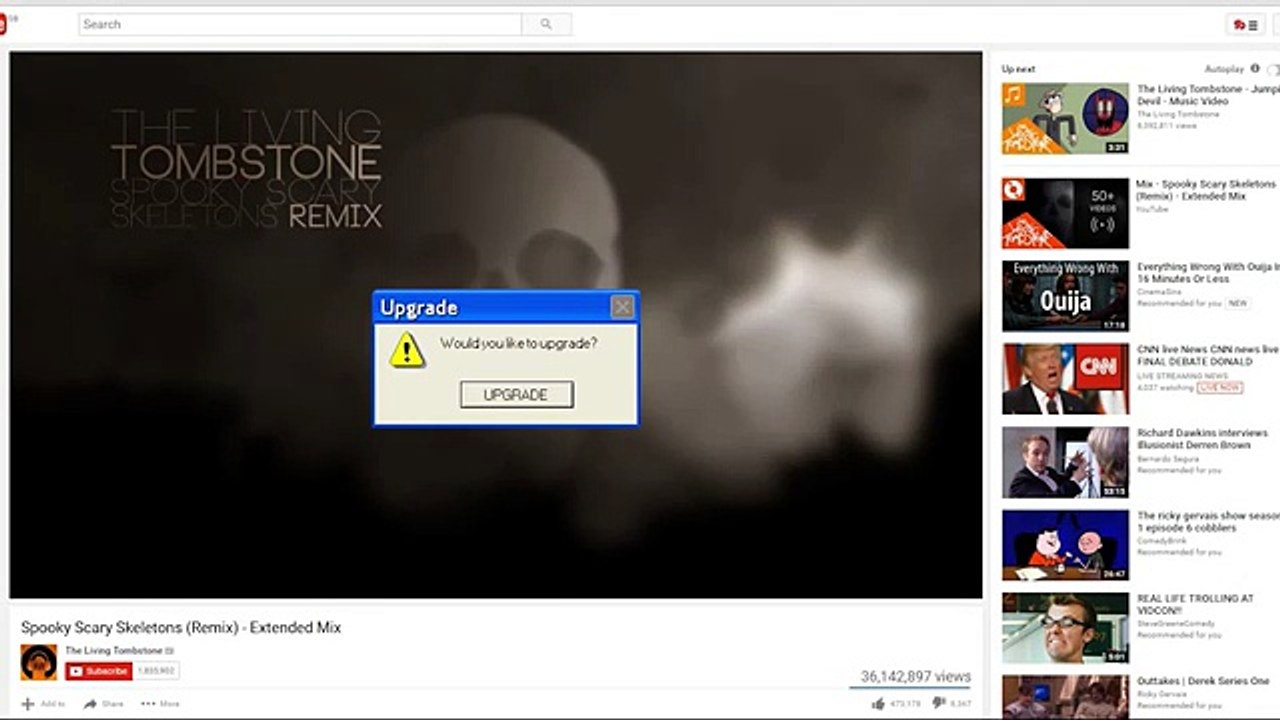
Task: Share the video with the Share arrow
Action: coord(90,704)
